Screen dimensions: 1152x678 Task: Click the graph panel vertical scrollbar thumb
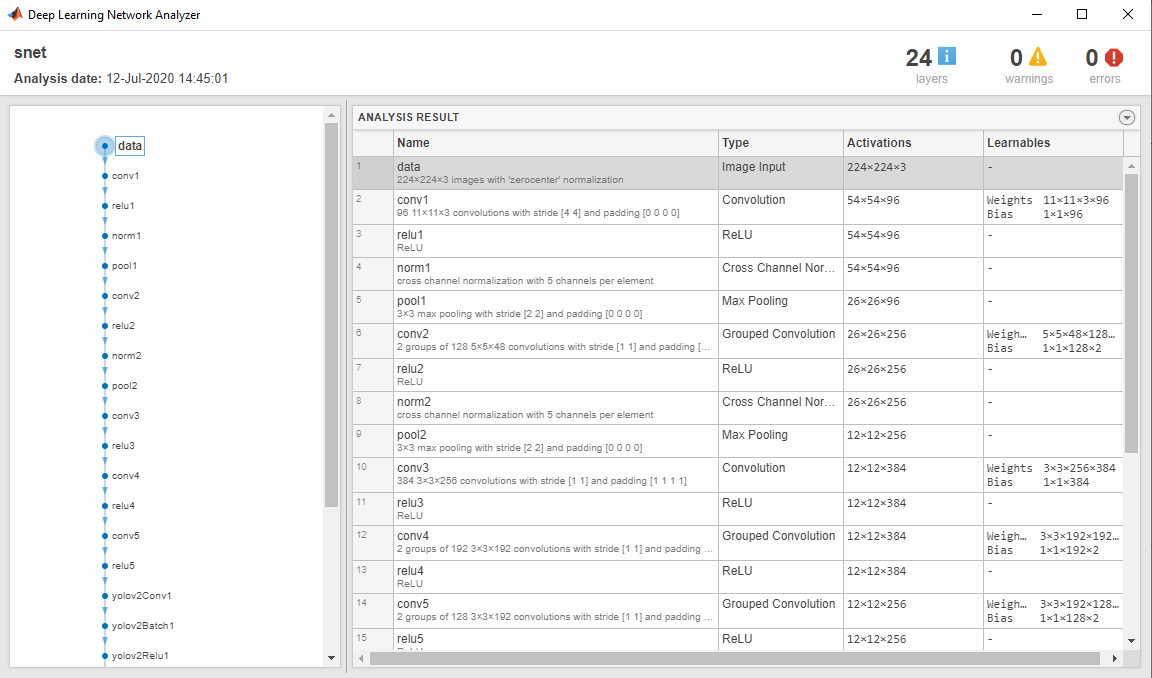point(331,315)
